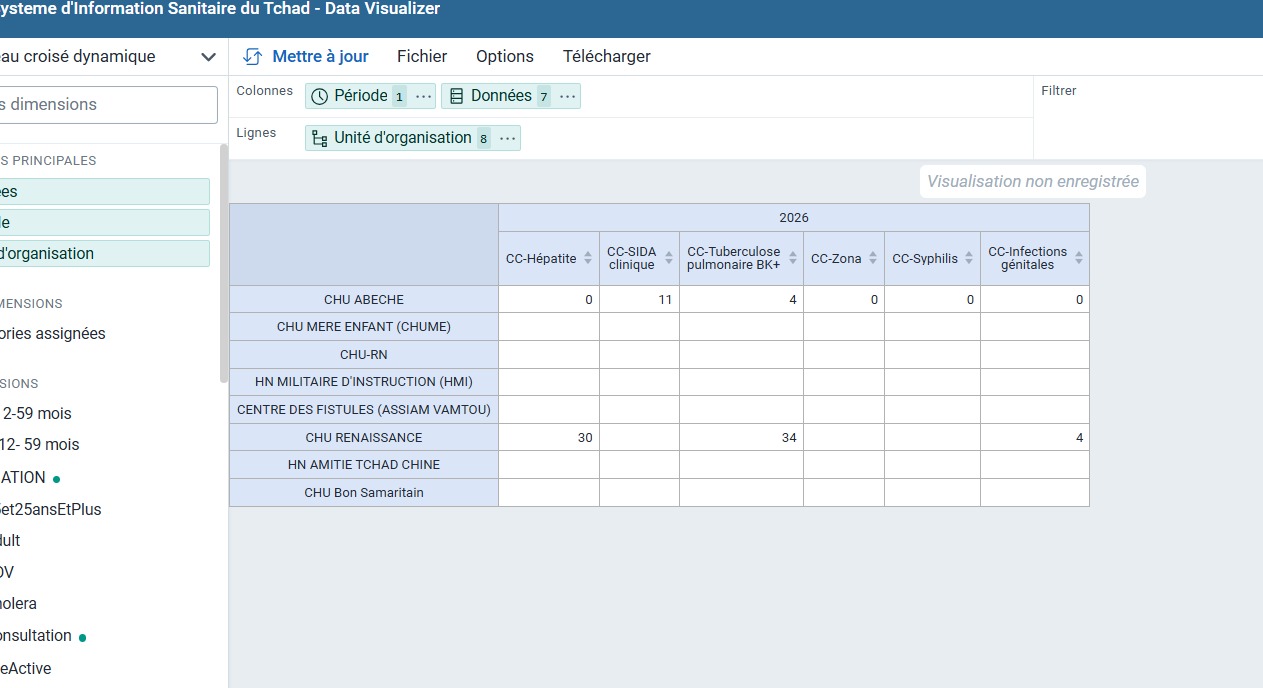Click the CHU MERE ENFANT (CHUME) row

click(x=364, y=327)
